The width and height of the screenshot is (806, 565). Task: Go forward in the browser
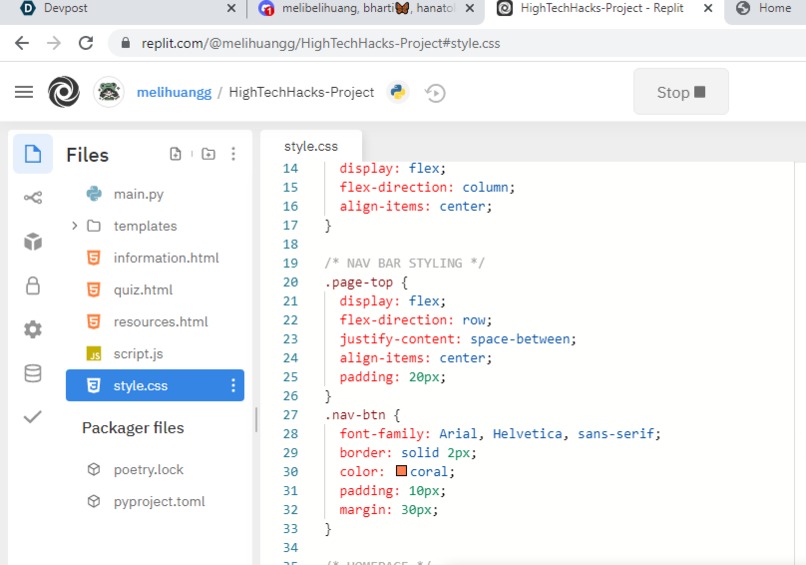(x=54, y=43)
